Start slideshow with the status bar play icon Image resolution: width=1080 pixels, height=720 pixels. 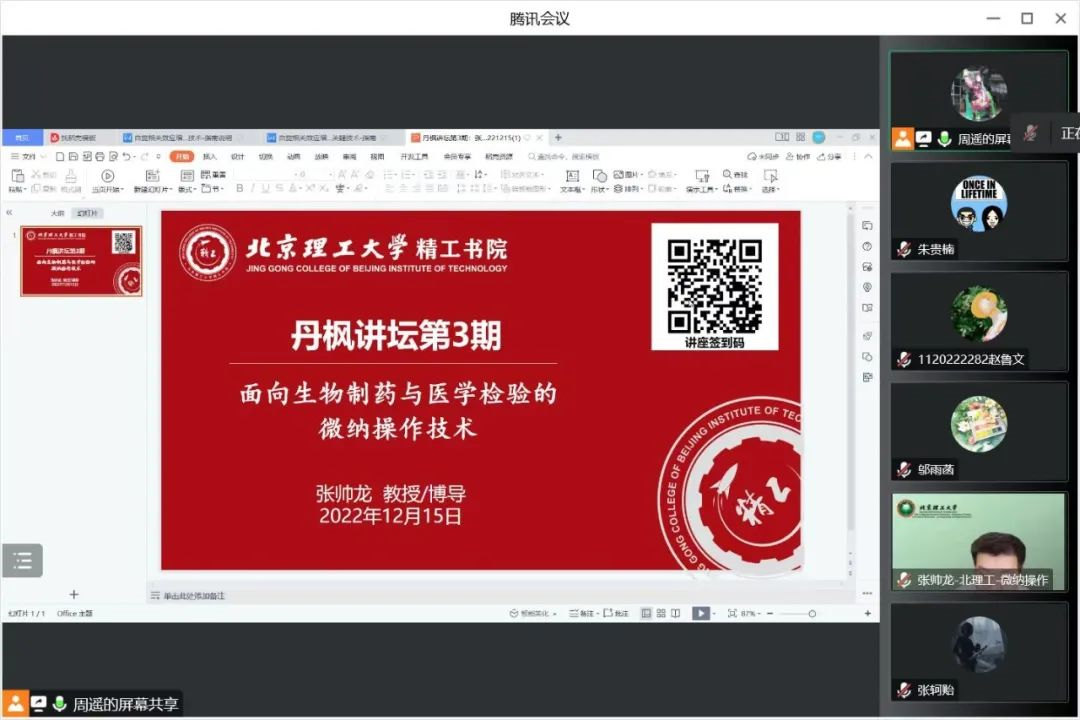701,613
